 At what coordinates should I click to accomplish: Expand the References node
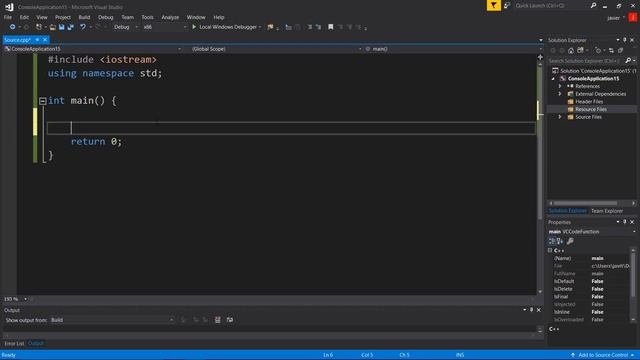pyautogui.click(x=560, y=86)
